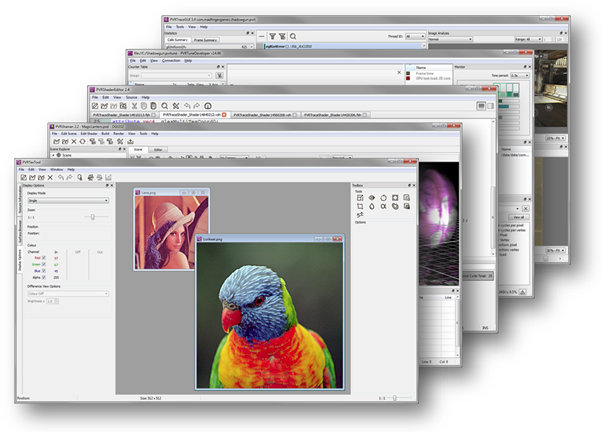This screenshot has width=602, height=432.
Task: Open the Connection menu in PVRTune window
Action: (x=171, y=61)
